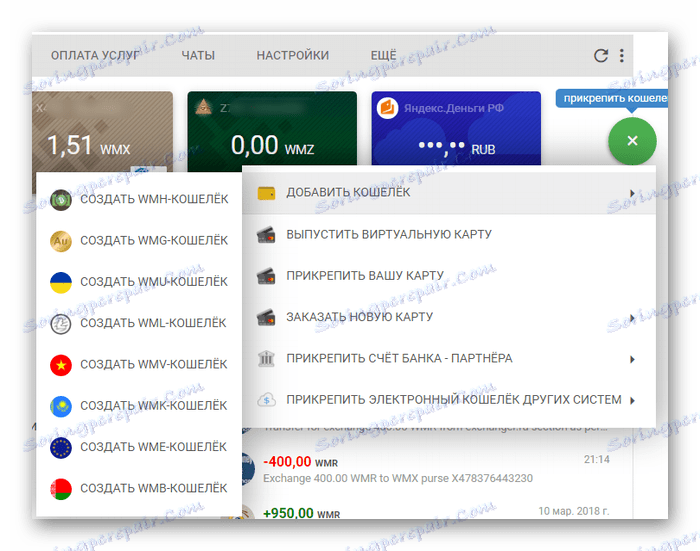Choose Создать WMU-кошелёк
The width and height of the screenshot is (700, 551).
139,282
